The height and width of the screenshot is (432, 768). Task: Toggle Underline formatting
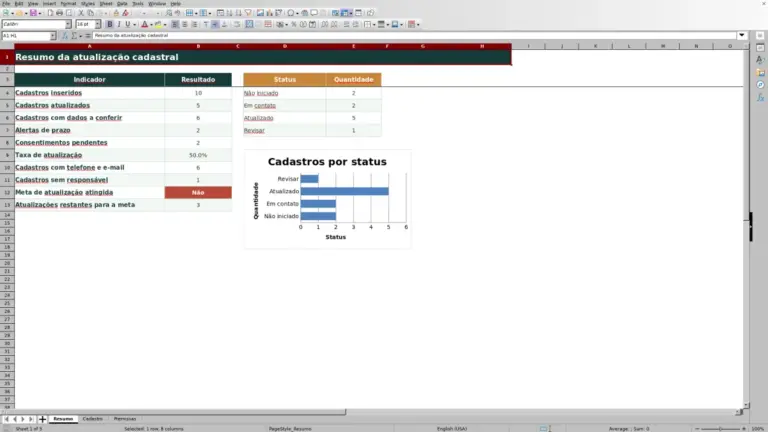[x=127, y=24]
